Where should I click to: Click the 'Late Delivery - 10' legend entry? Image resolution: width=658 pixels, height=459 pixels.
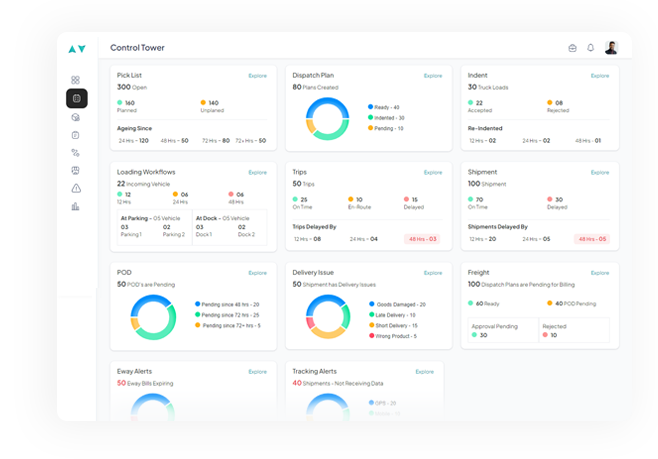click(392, 315)
